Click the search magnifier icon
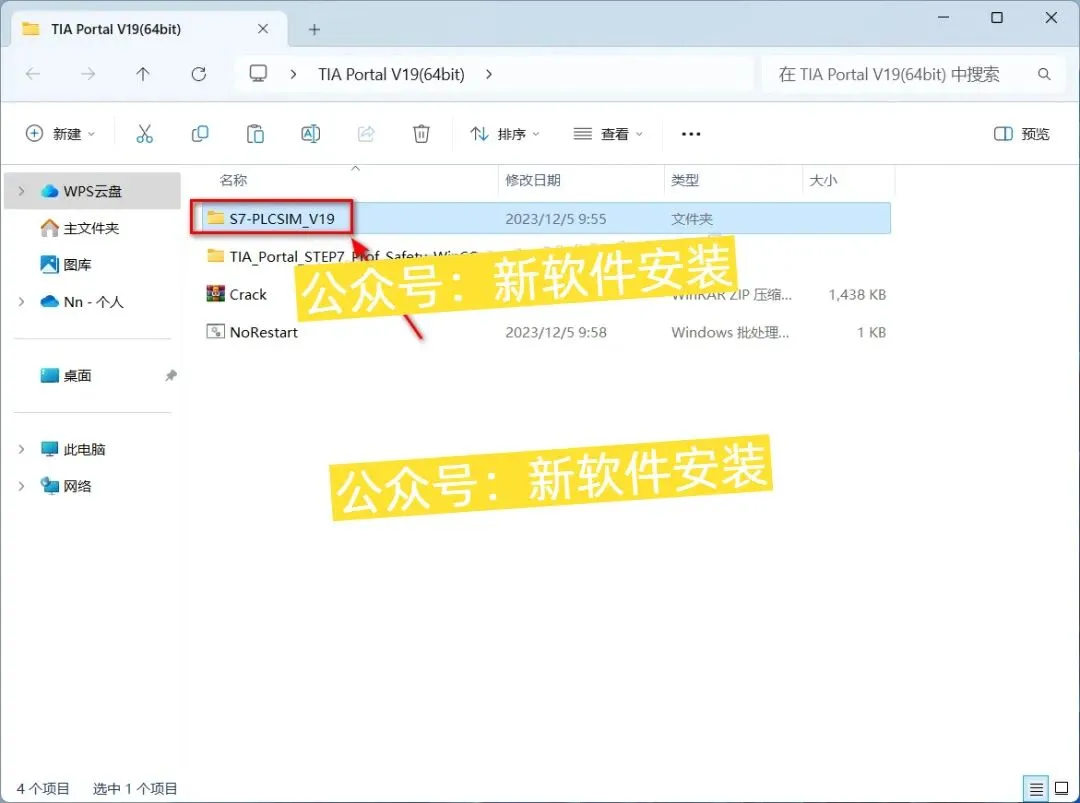Screen dimensions: 1080x803 (1044, 74)
